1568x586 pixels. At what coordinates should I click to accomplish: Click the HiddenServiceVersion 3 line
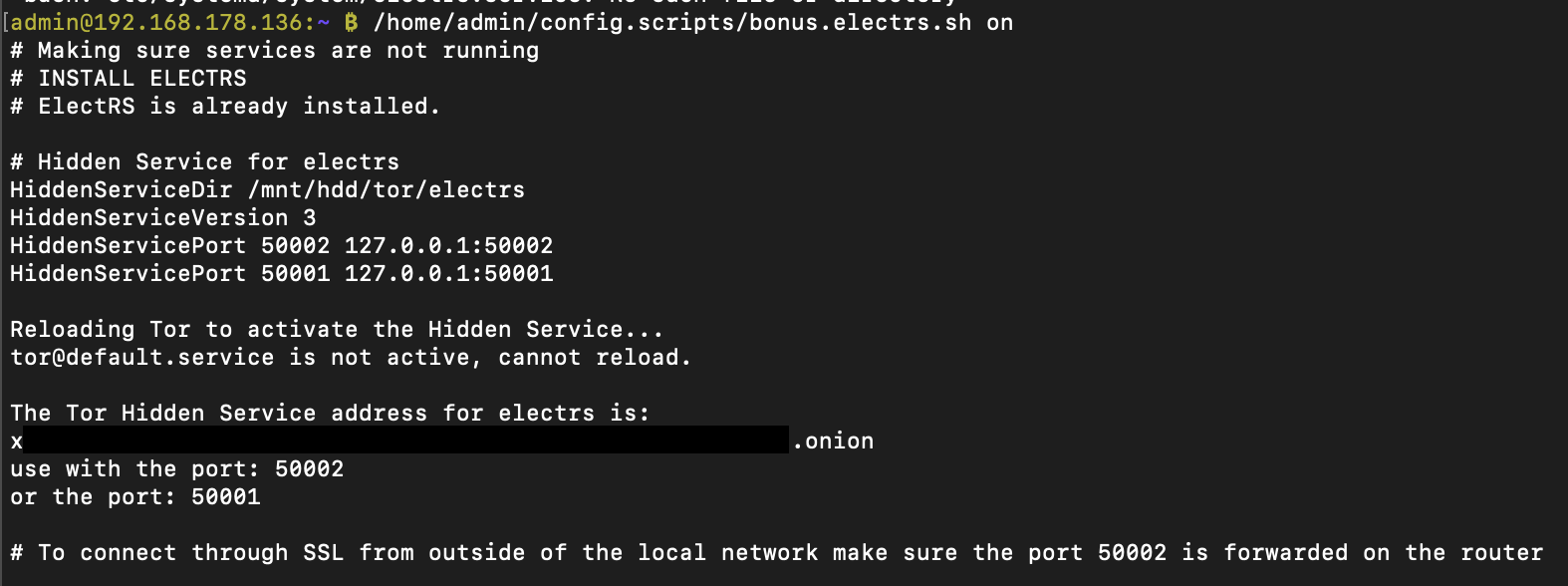(162, 217)
